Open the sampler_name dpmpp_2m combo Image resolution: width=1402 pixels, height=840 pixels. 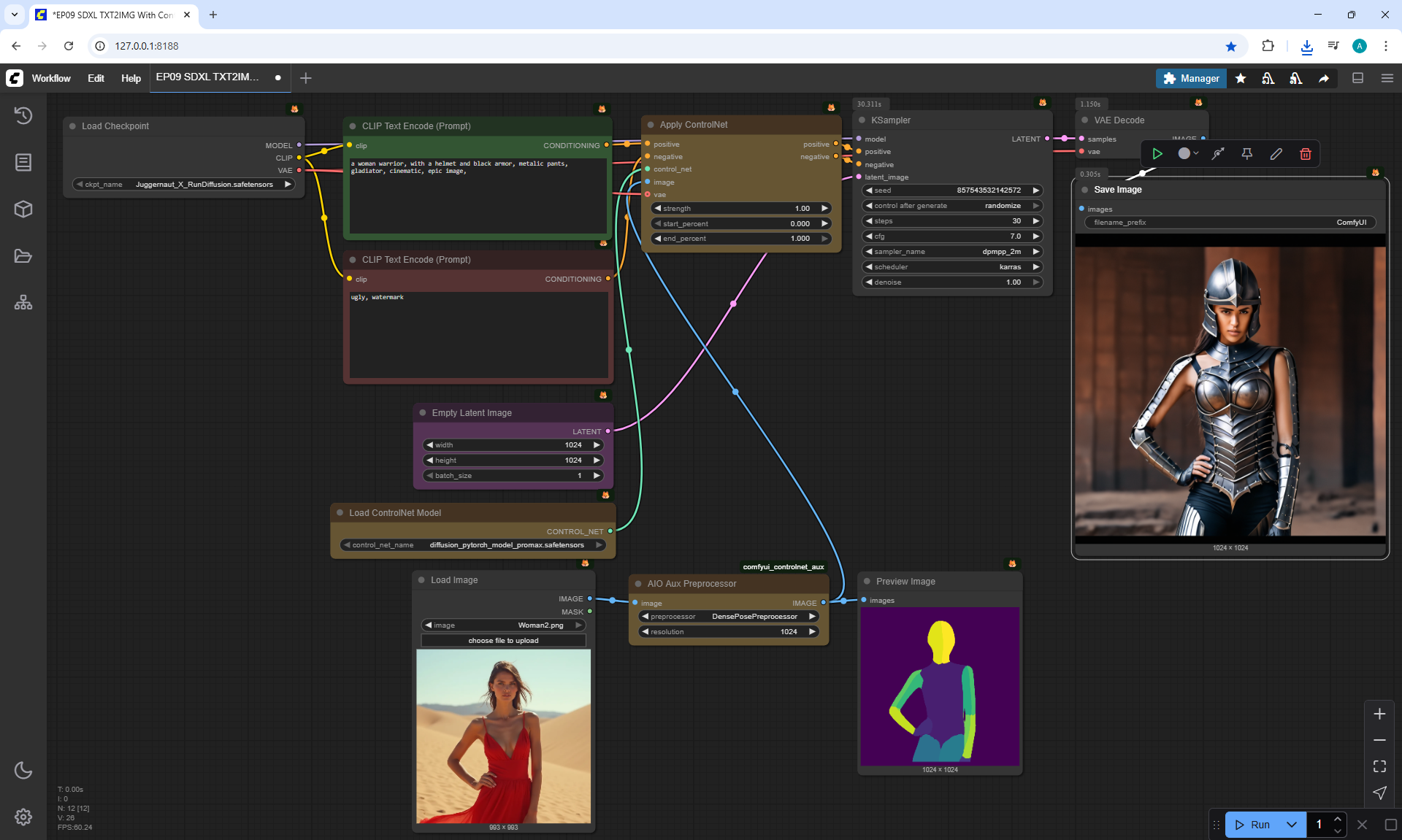coord(952,252)
